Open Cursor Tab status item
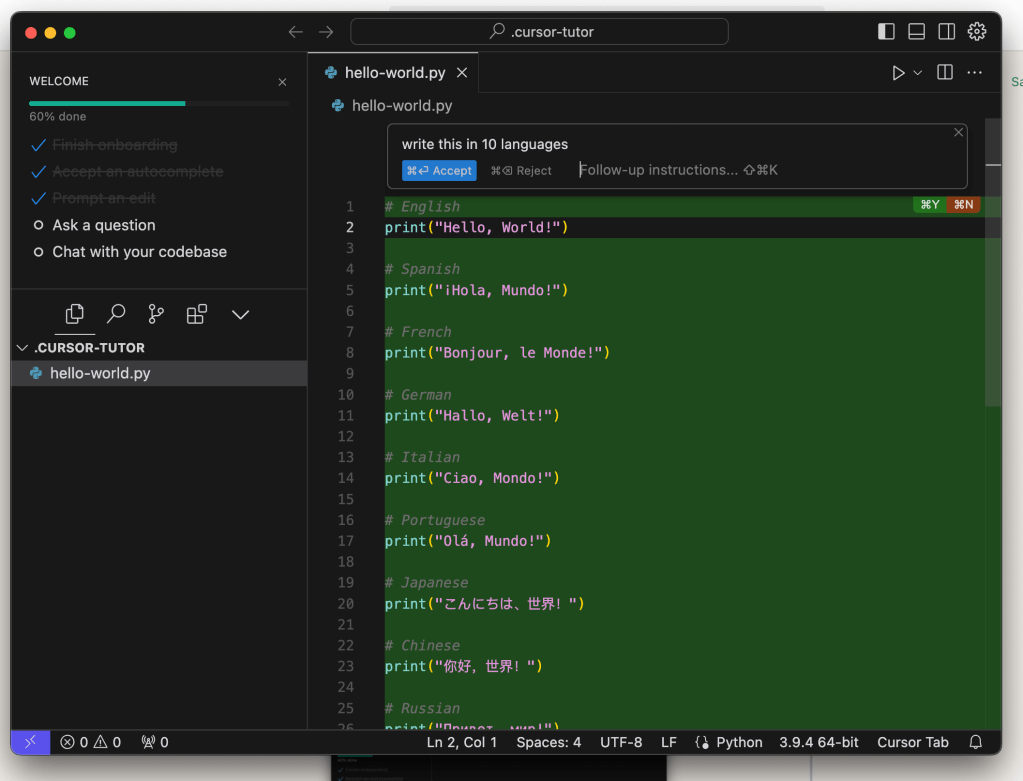The image size is (1023, 781). coord(913,742)
